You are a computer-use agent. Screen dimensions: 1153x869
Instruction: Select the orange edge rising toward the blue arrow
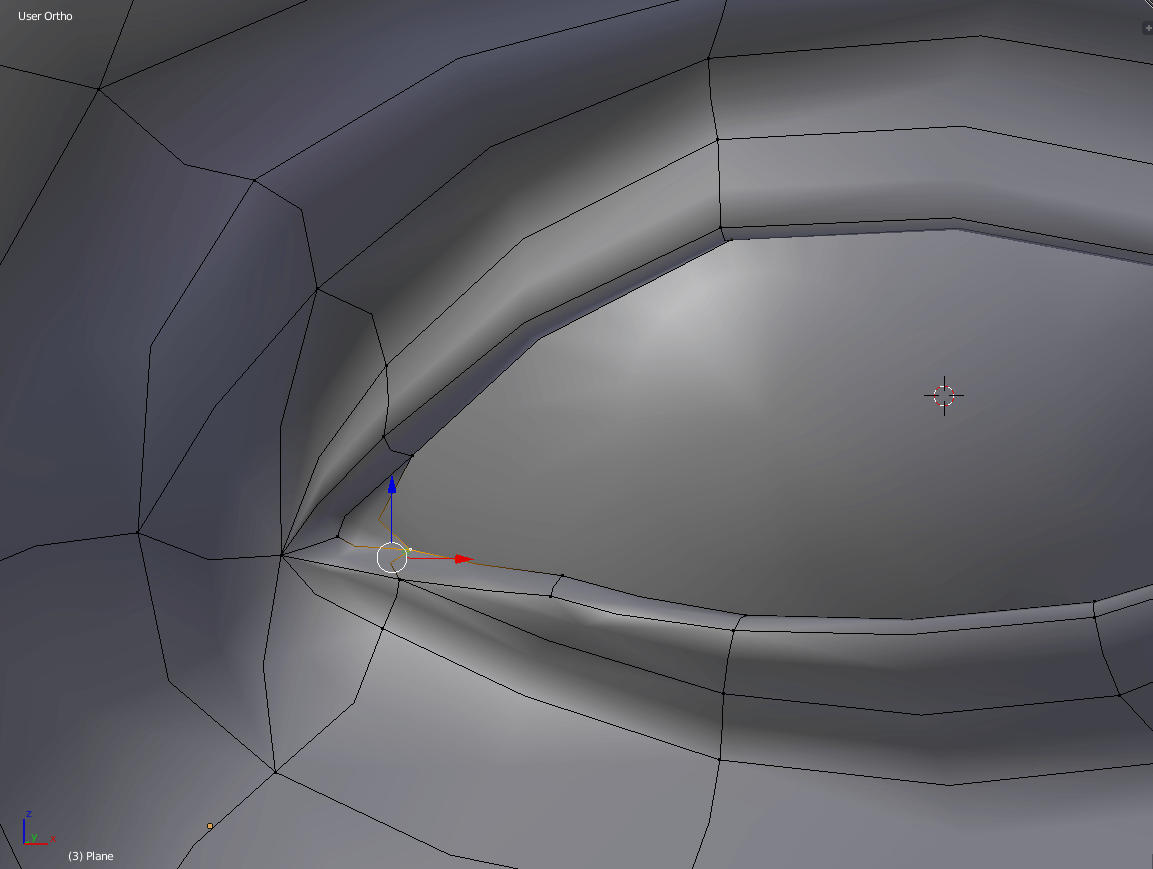click(x=384, y=510)
